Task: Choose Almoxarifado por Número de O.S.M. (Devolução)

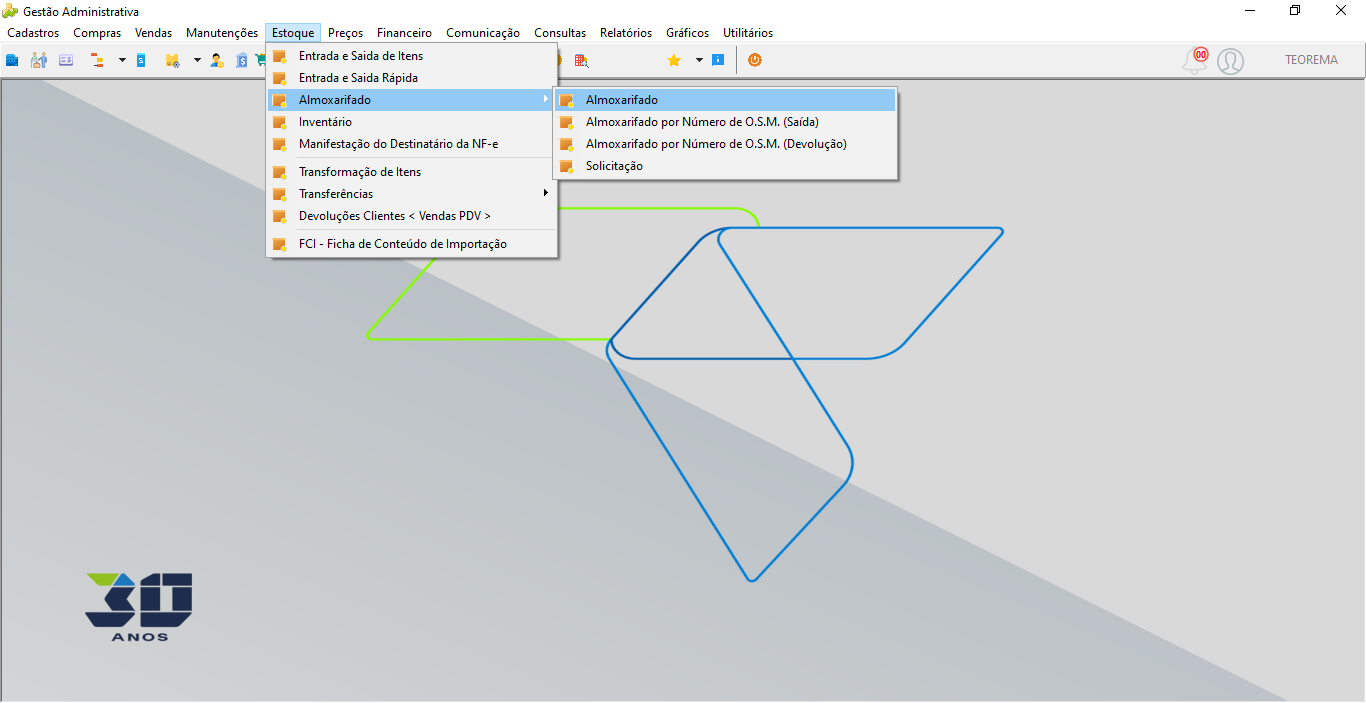Action: pyautogui.click(x=725, y=144)
